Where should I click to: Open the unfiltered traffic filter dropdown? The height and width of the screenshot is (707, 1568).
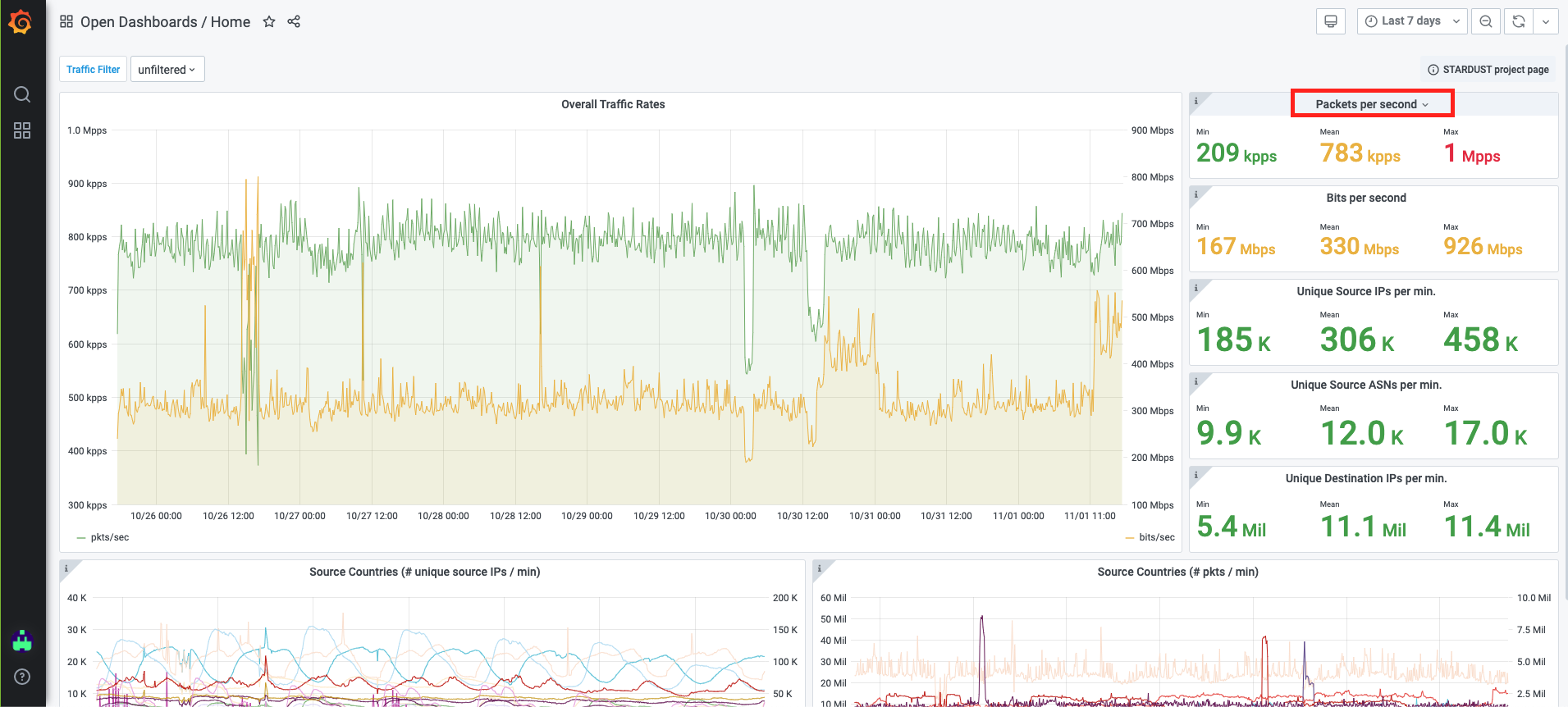point(167,70)
